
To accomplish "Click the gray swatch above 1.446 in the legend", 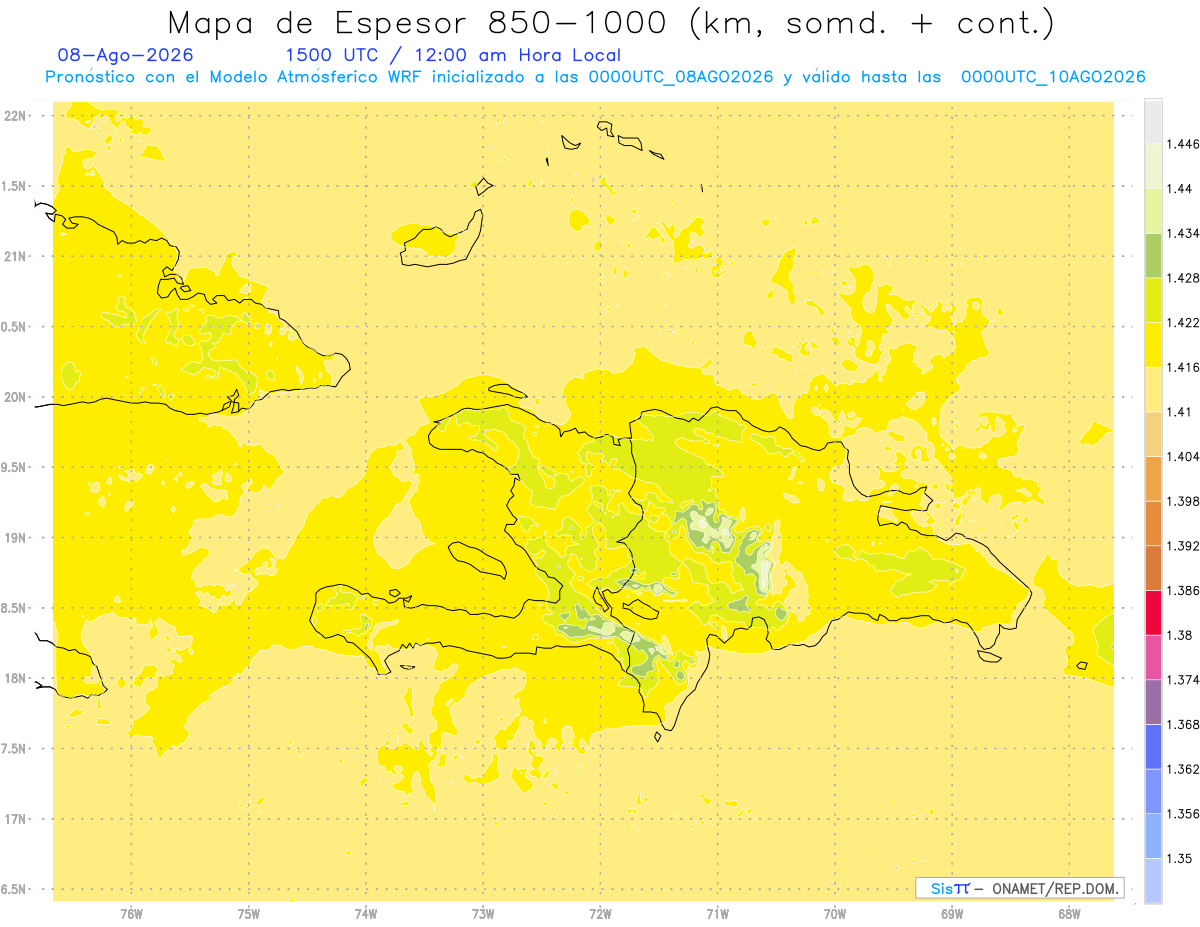I will (x=1153, y=121).
